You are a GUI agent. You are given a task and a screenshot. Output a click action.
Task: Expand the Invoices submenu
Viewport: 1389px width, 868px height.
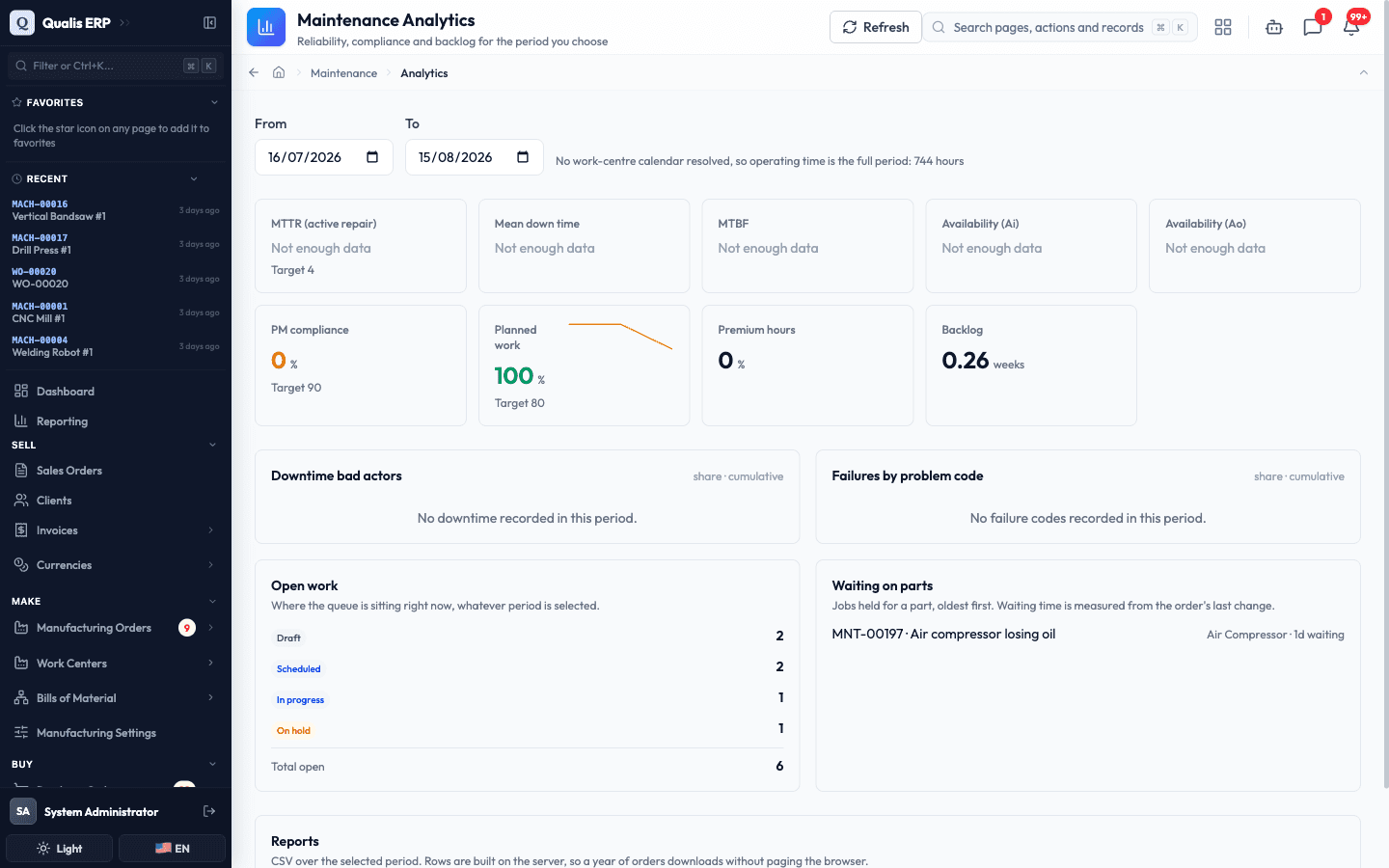[210, 530]
